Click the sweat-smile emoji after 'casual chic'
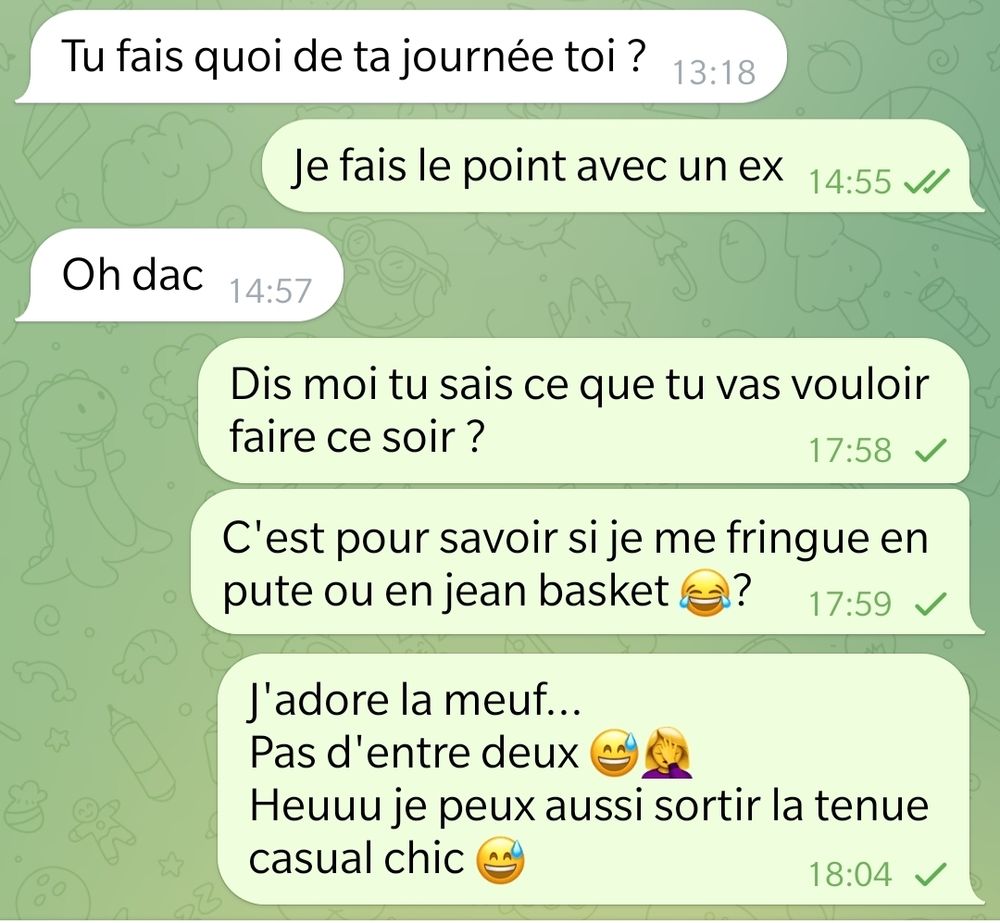 coord(501,860)
